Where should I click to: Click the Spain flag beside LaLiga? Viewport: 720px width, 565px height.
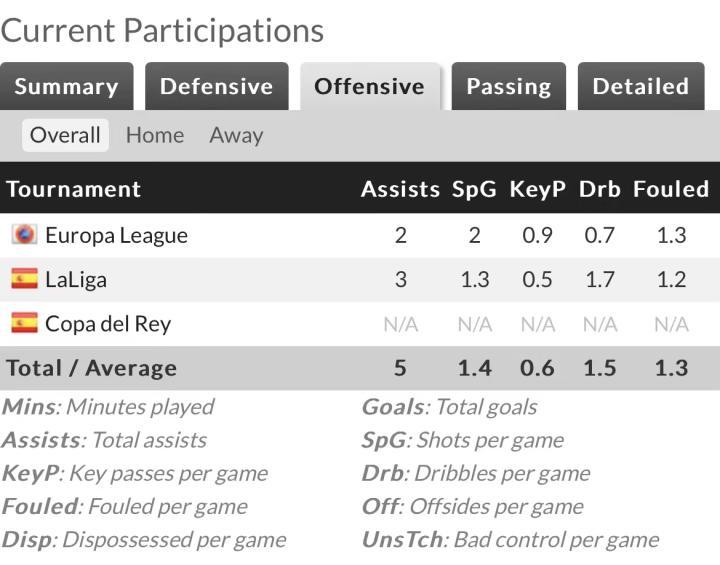[24, 279]
